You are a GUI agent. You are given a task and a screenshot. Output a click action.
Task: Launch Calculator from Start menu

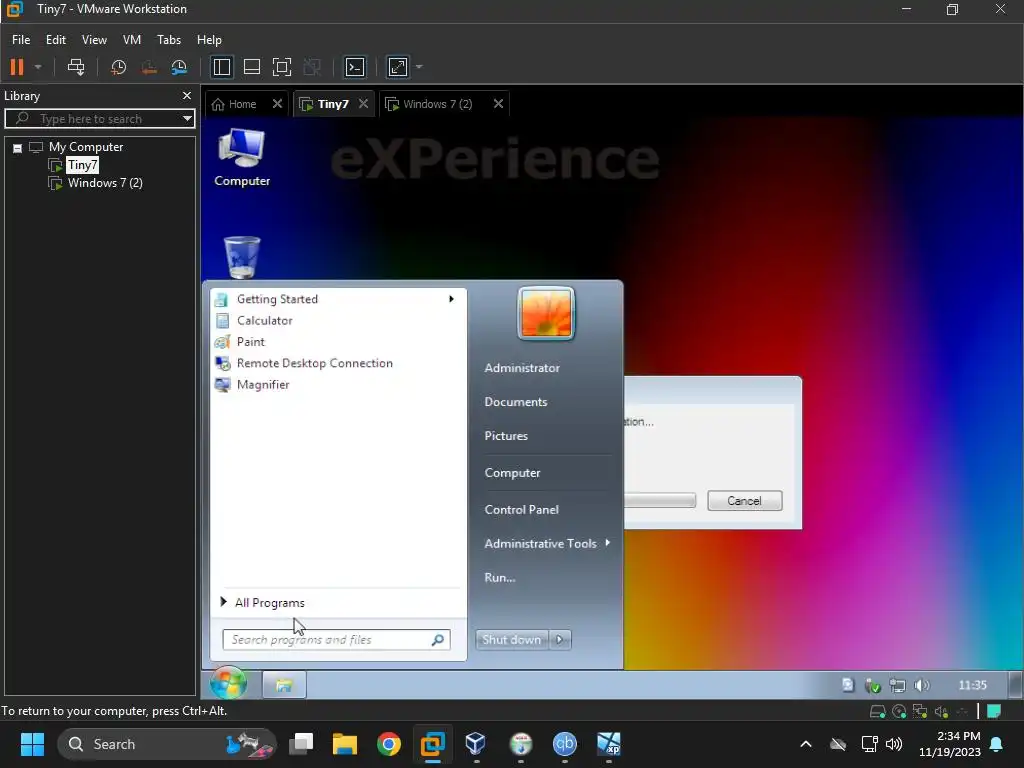[264, 321]
